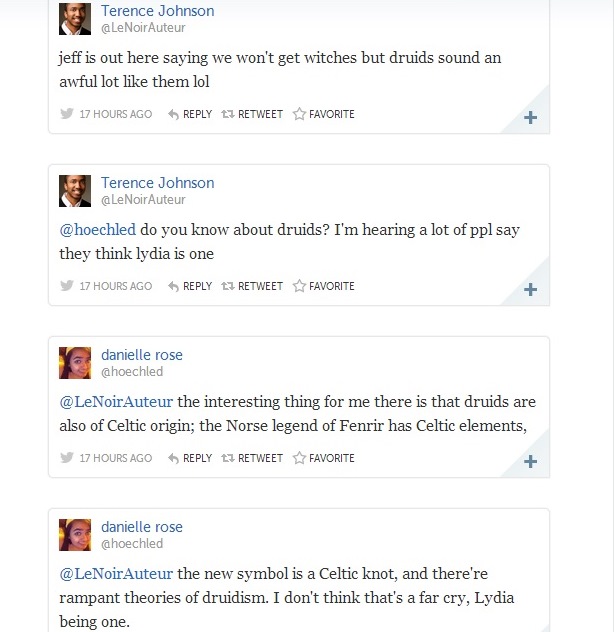Favorite the tweet asking about druids and Lydia
This screenshot has width=614, height=632.
pyautogui.click(x=323, y=286)
